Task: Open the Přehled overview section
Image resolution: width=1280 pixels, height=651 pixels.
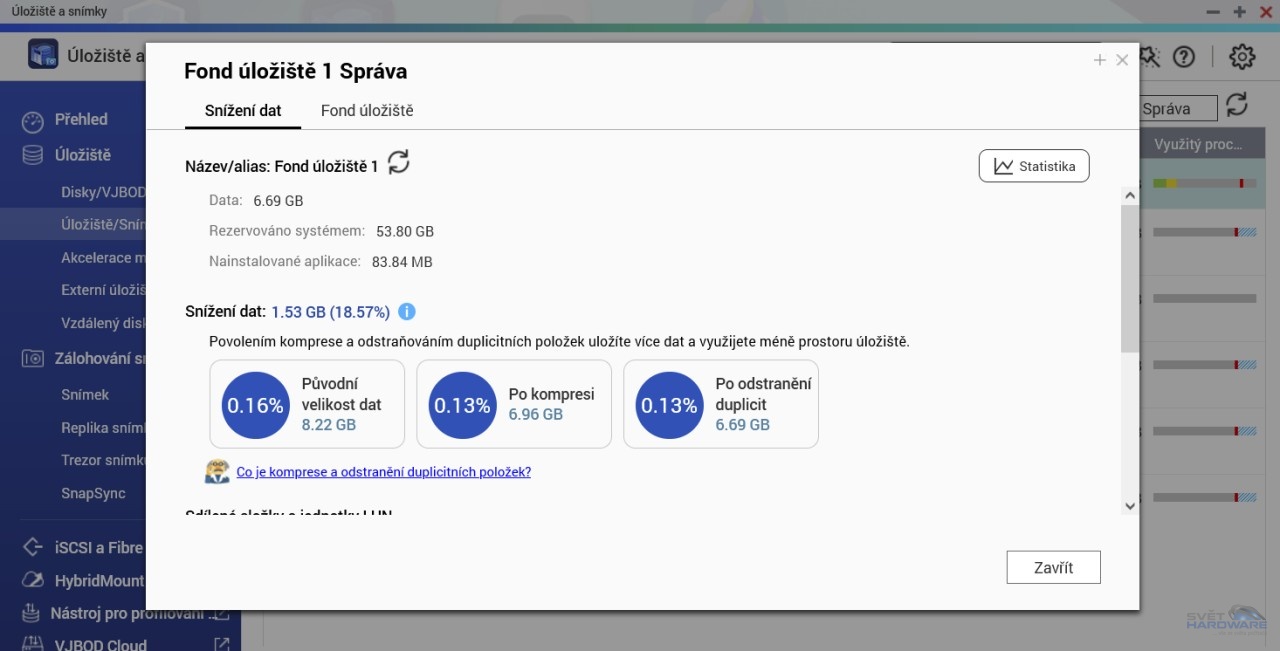Action: point(81,120)
